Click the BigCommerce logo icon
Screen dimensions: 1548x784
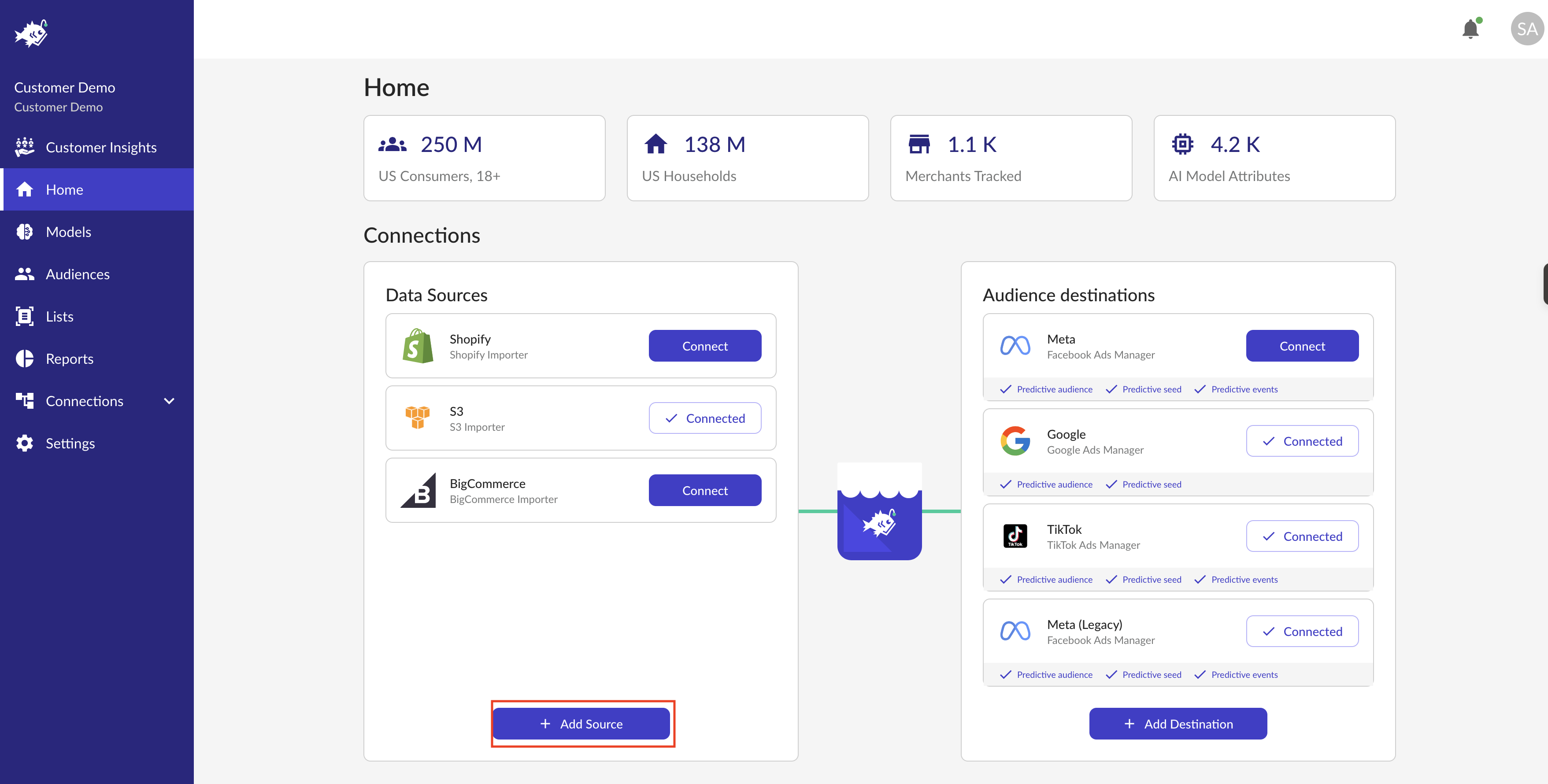[x=418, y=490]
